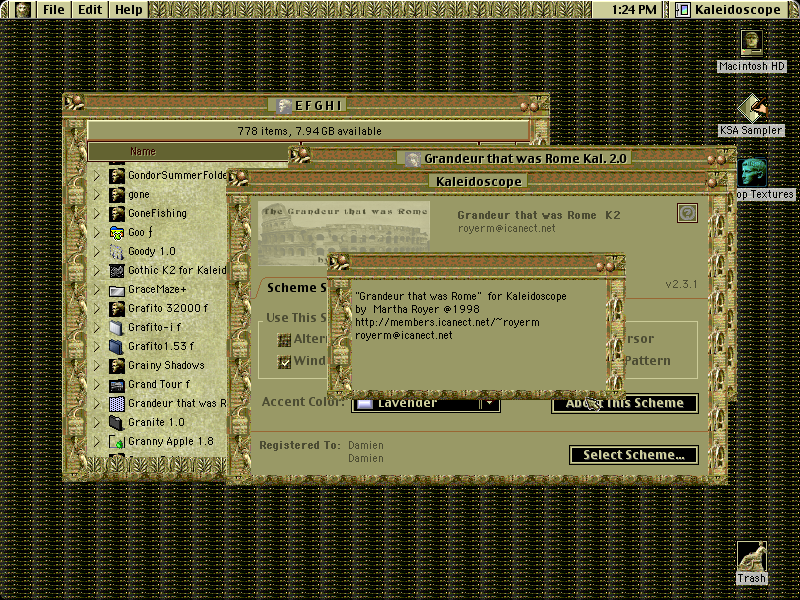This screenshot has width=800, height=600.
Task: Expand the GondorSummerFolder row
Action: [96, 176]
